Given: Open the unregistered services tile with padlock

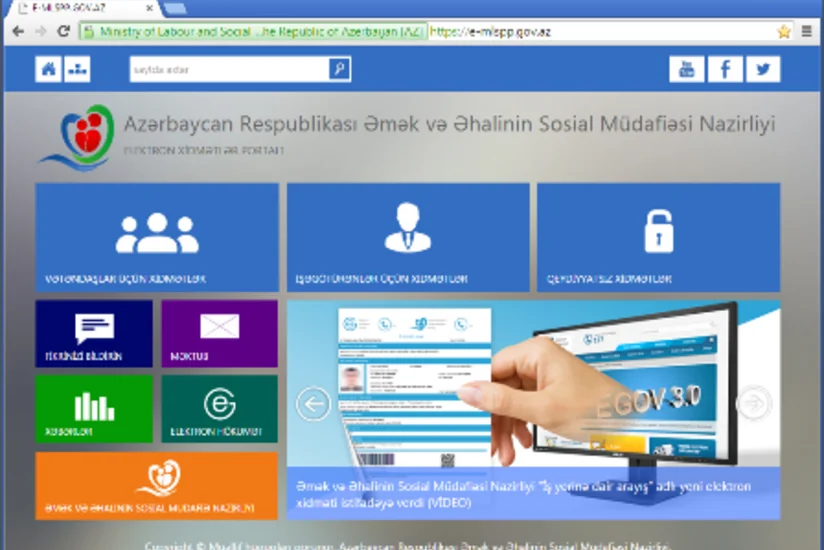Looking at the screenshot, I should pos(658,237).
